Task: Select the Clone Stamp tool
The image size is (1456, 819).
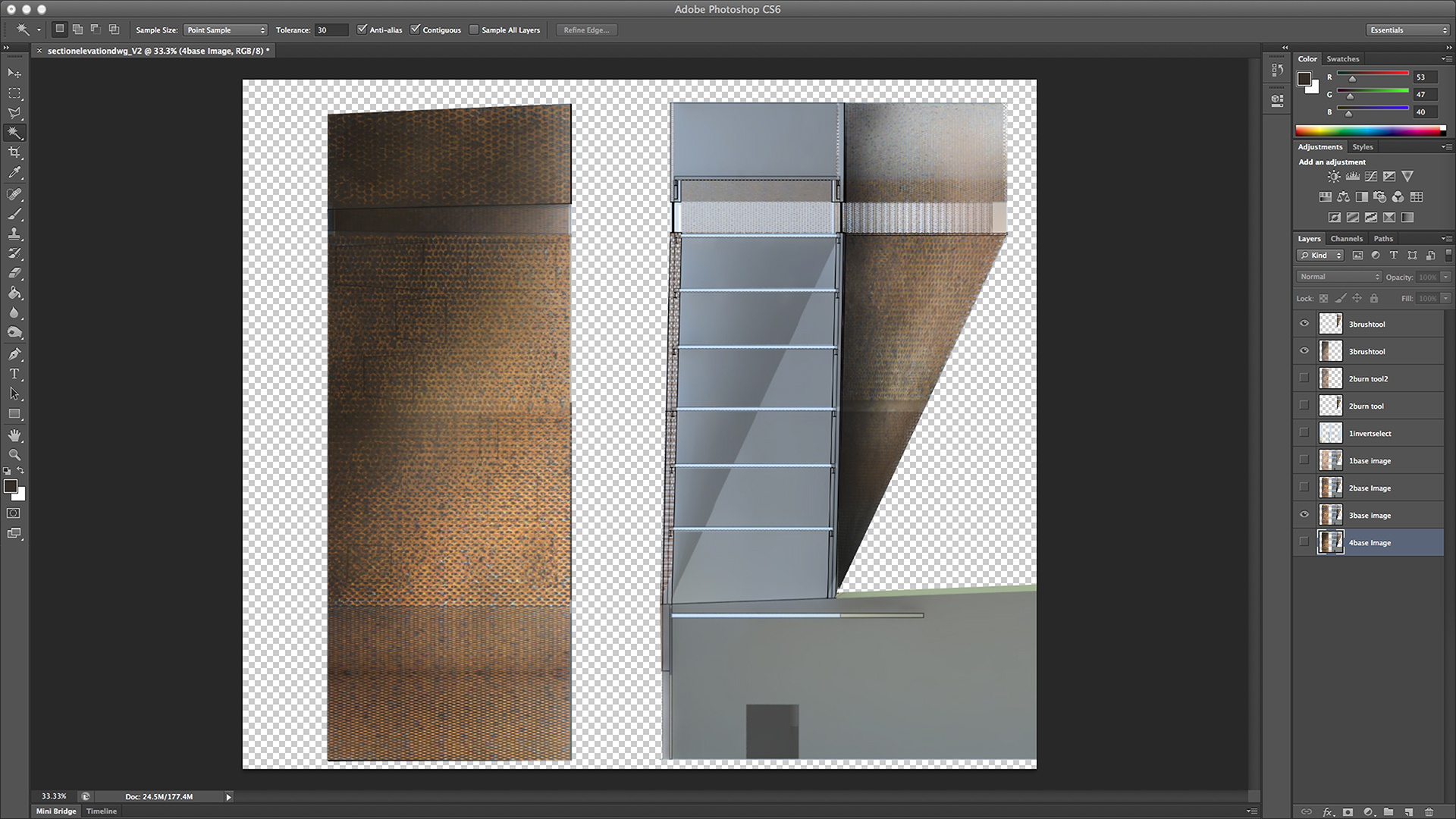Action: click(x=14, y=234)
